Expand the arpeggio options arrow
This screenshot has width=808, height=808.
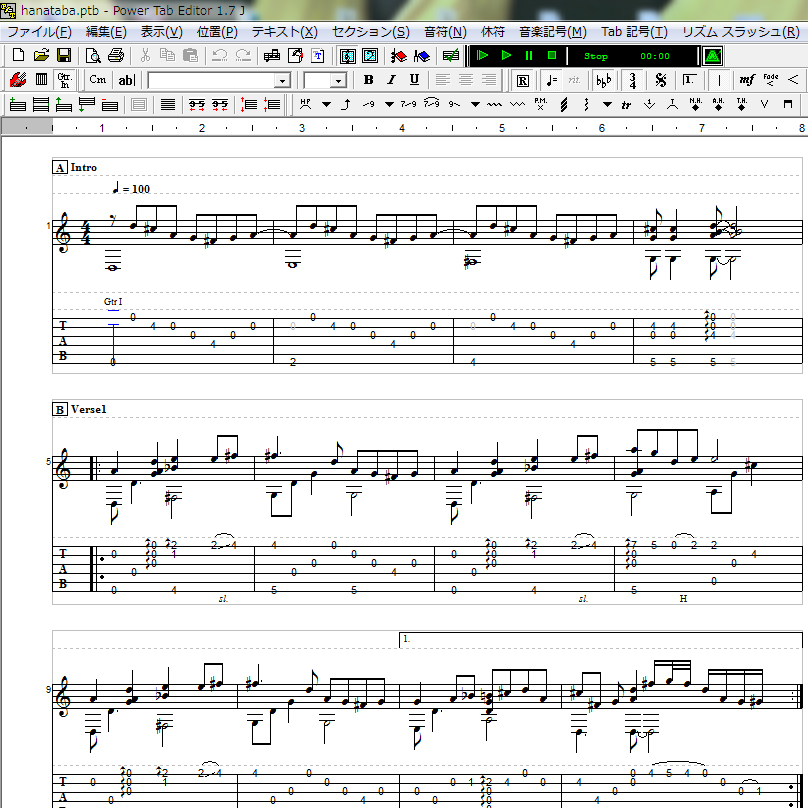point(608,105)
